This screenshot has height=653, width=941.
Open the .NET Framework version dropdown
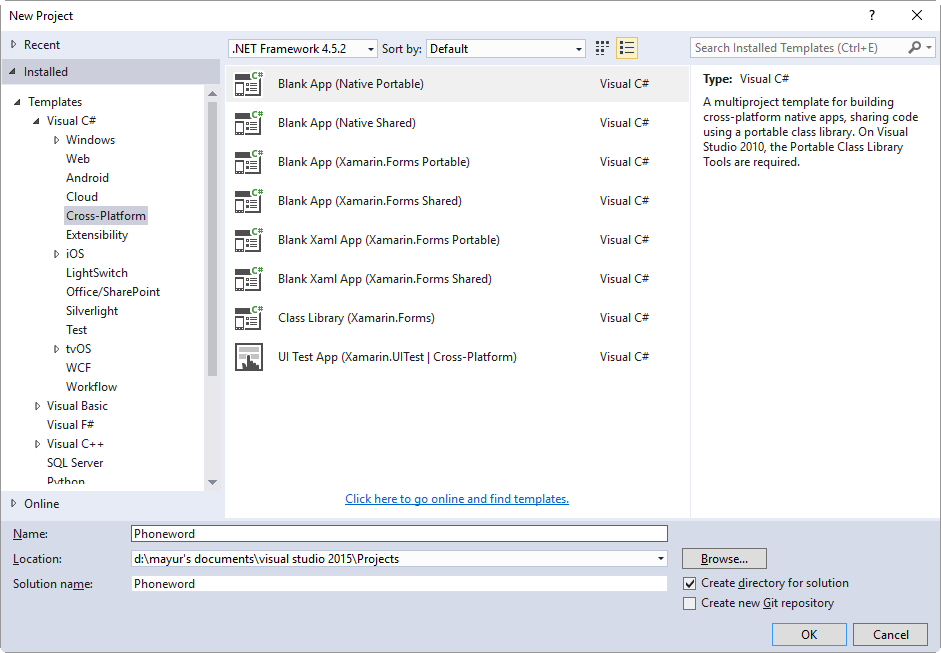[303, 49]
